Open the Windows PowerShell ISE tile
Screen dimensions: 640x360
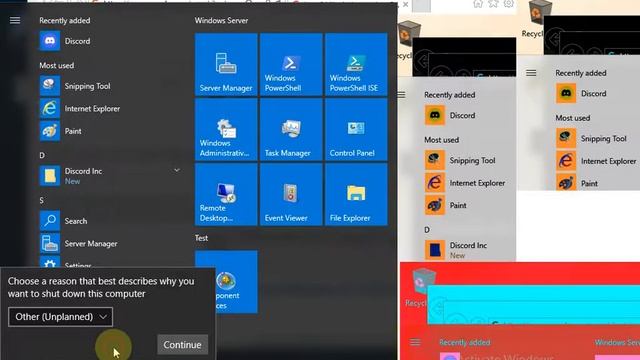pyautogui.click(x=356, y=64)
